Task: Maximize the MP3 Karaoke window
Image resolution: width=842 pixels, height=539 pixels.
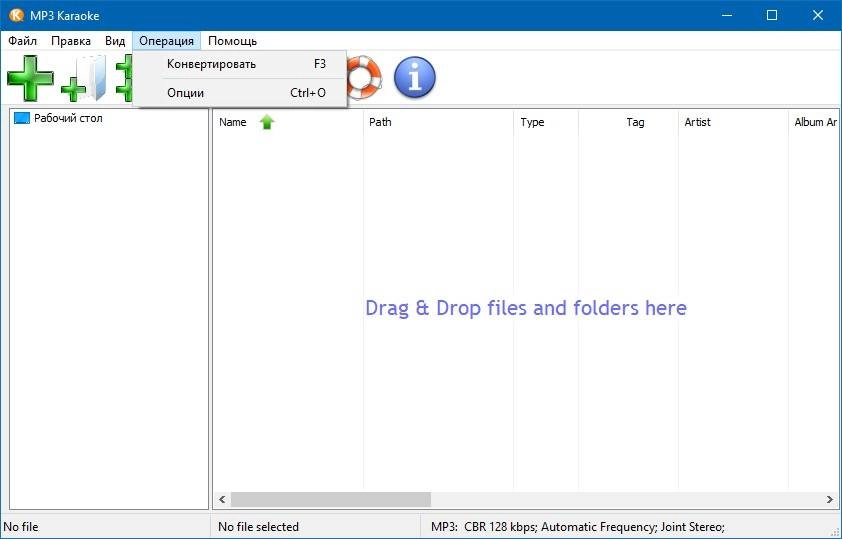Action: pos(772,15)
